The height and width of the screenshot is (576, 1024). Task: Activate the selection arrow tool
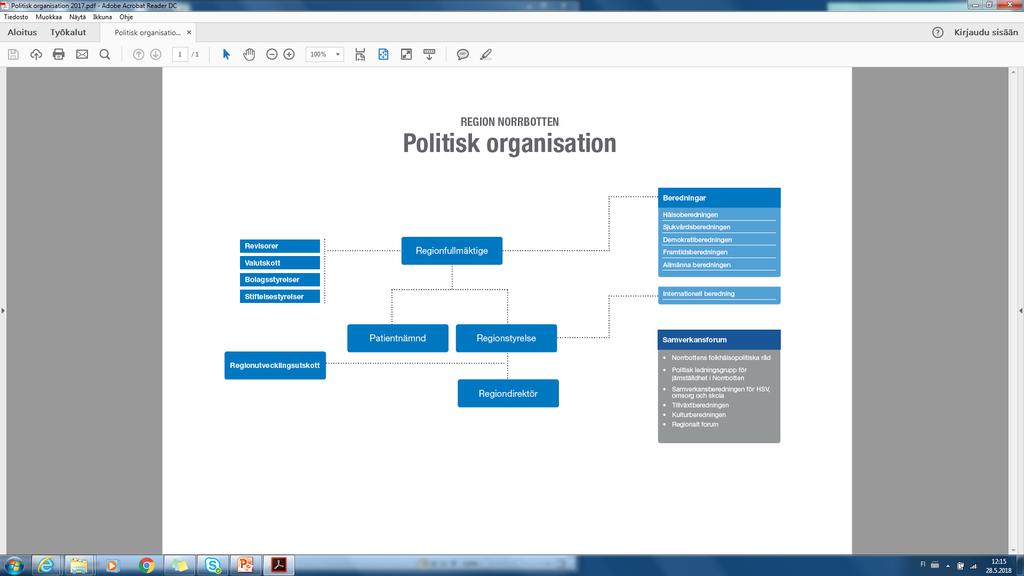226,55
